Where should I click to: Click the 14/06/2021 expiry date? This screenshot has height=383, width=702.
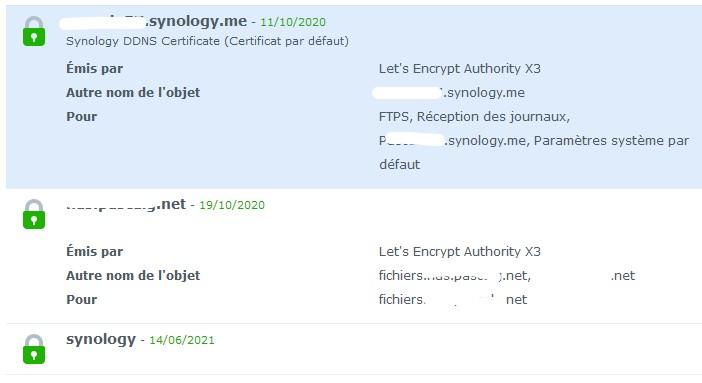coord(182,340)
